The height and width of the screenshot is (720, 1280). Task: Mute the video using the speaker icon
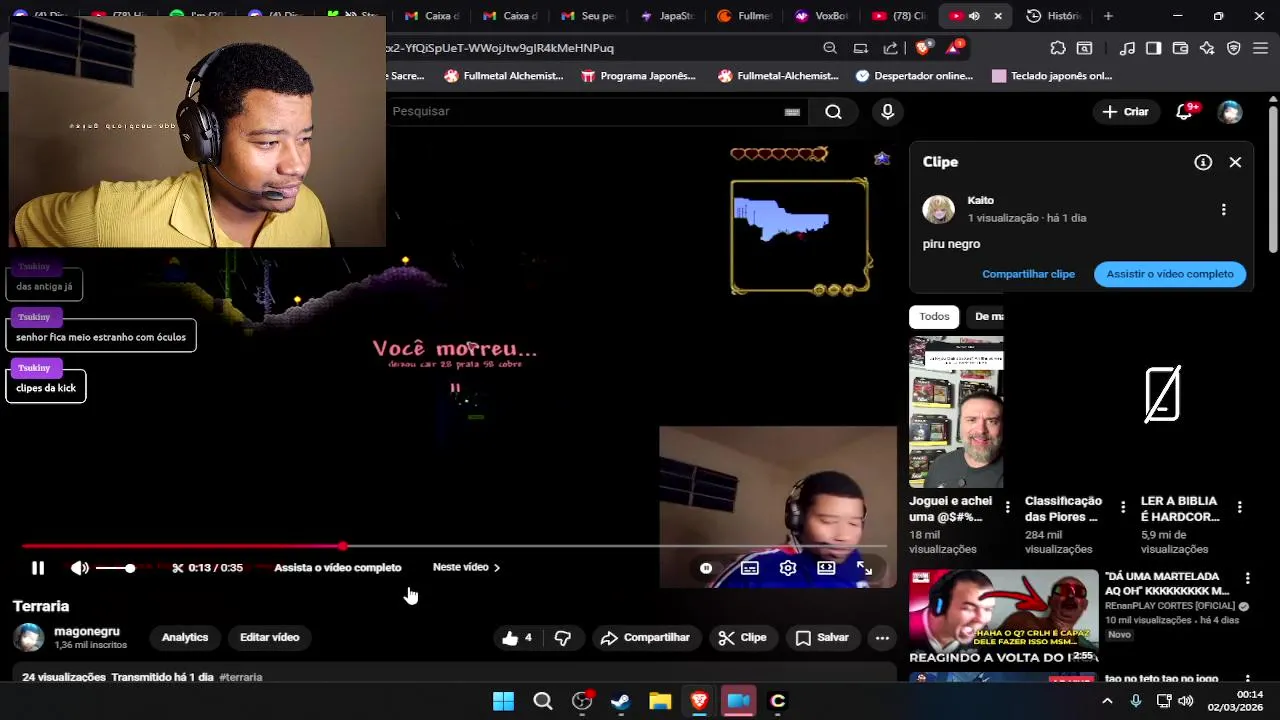[x=80, y=568]
